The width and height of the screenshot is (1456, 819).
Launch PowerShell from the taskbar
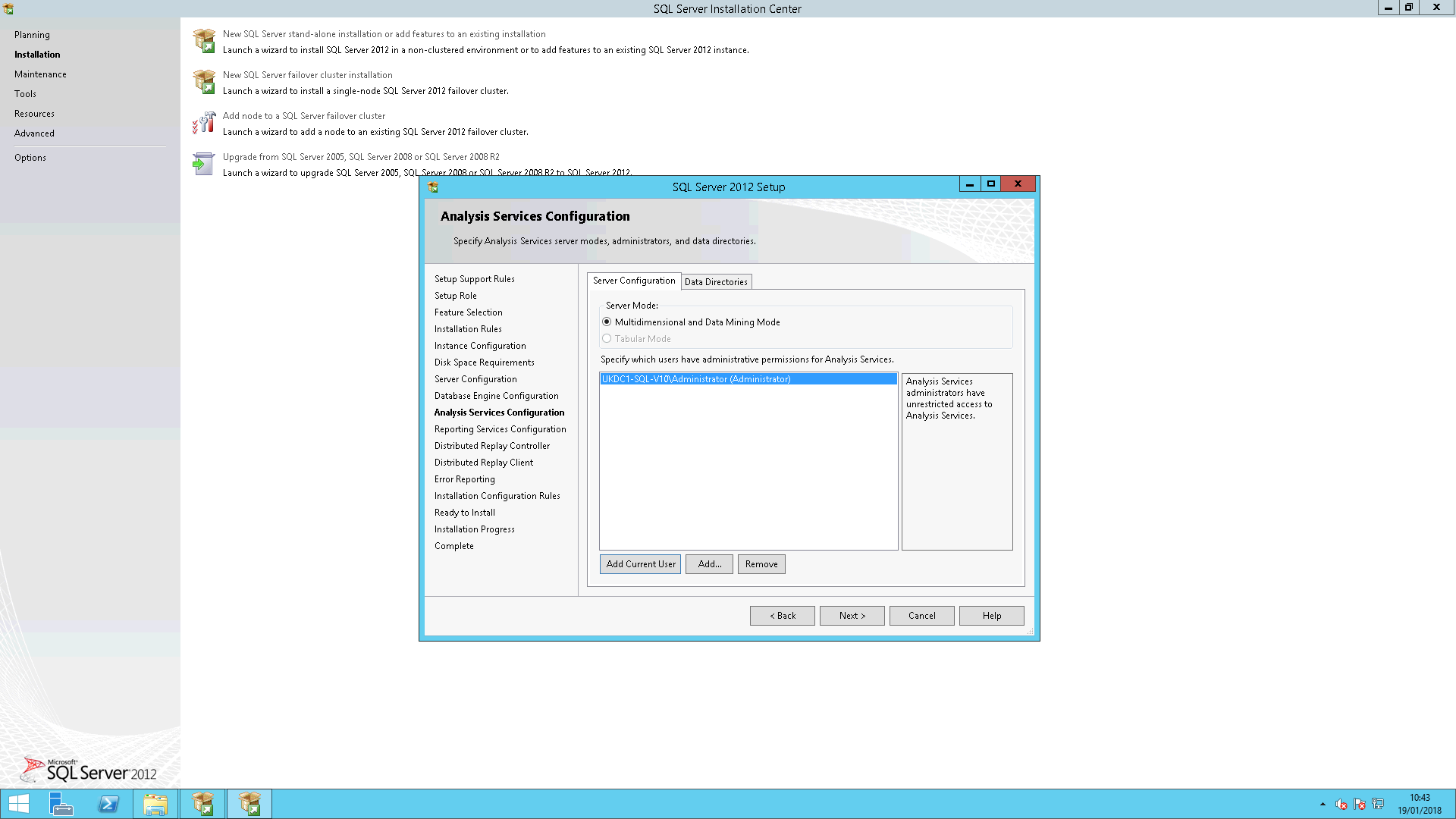point(108,804)
